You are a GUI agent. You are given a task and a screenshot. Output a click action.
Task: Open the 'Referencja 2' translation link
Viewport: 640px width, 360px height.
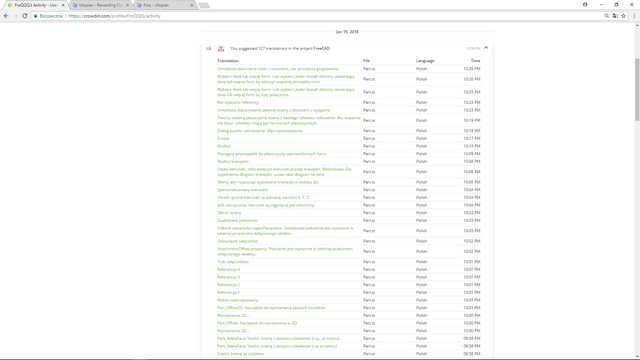(228, 285)
